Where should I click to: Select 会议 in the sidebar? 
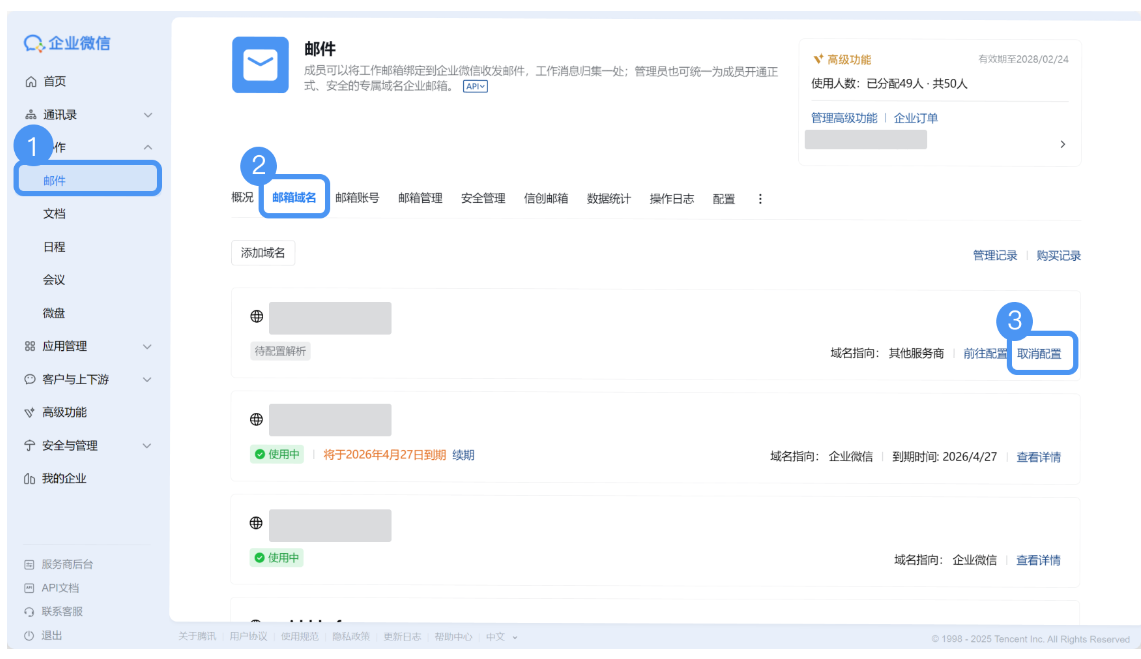[x=53, y=279]
